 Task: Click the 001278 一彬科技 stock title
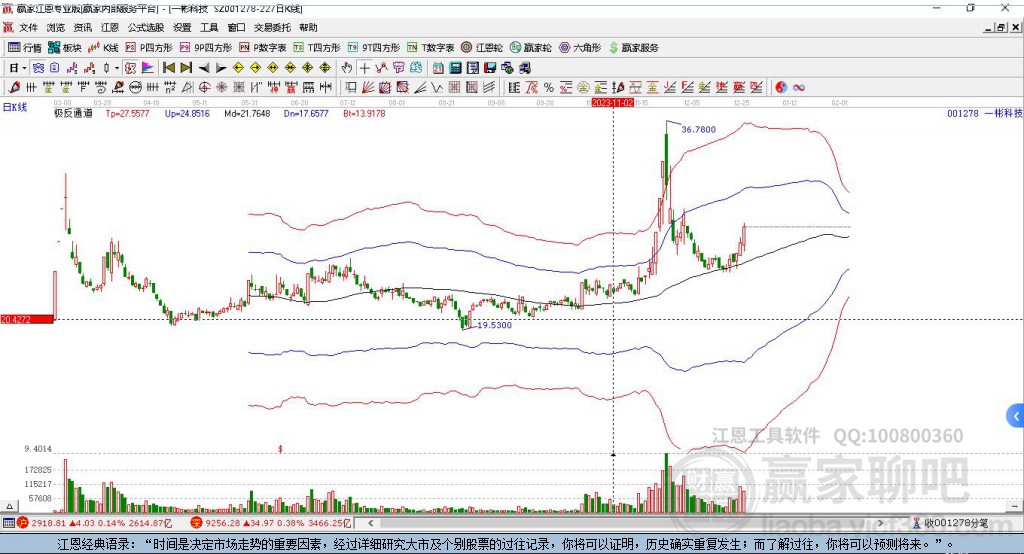click(984, 113)
